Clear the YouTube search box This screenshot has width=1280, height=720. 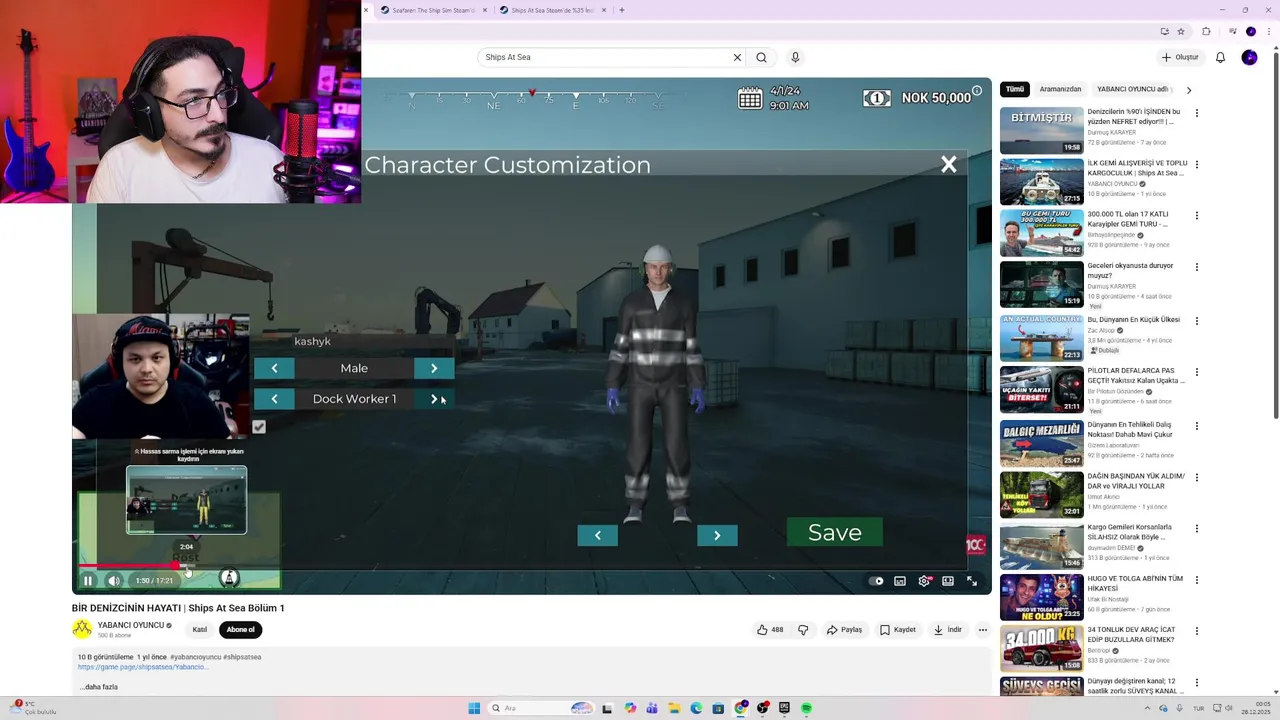click(737, 57)
